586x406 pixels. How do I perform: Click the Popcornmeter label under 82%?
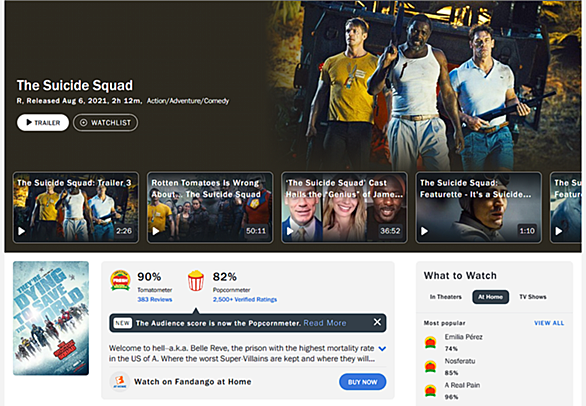click(231, 290)
